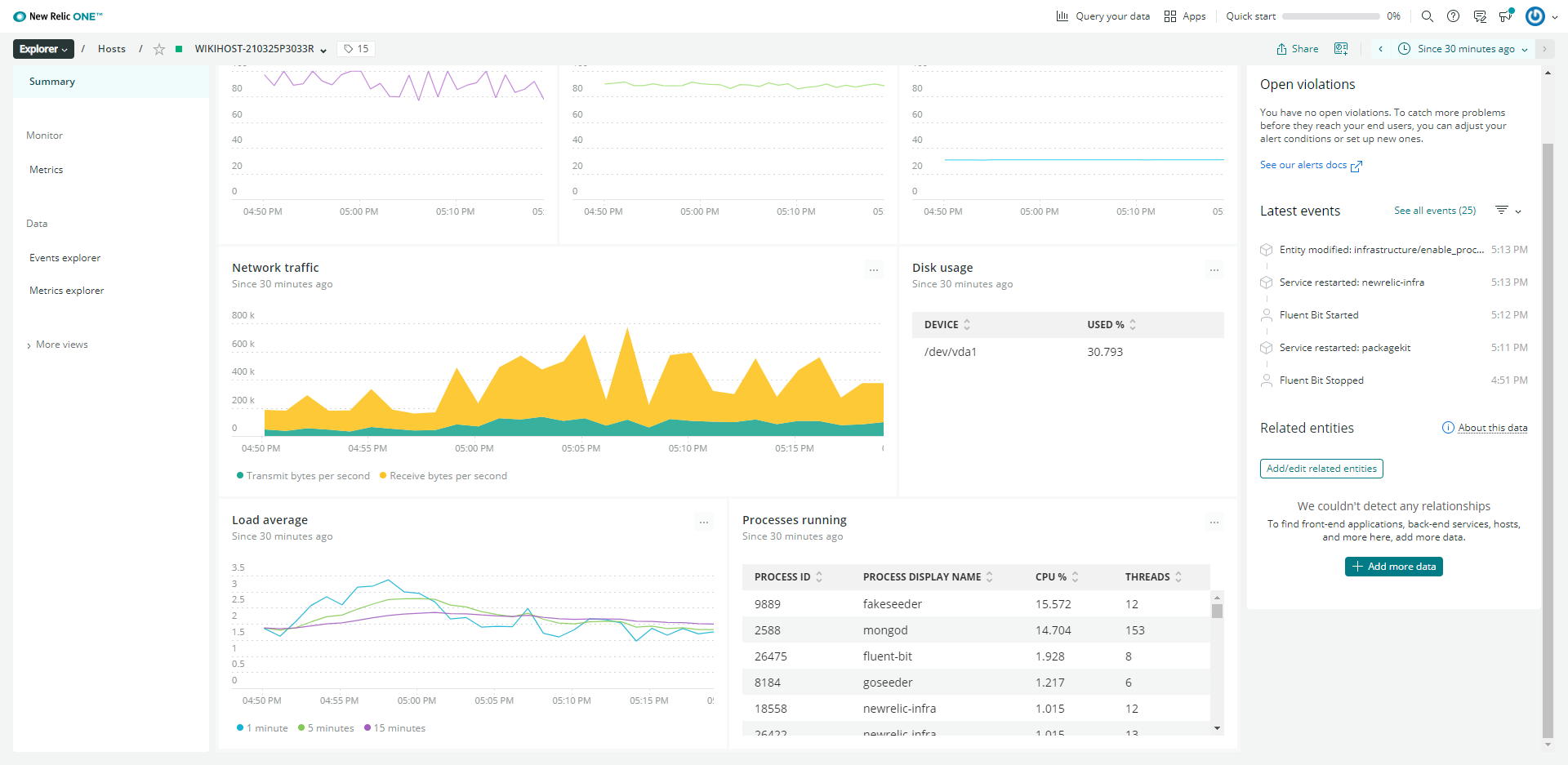The height and width of the screenshot is (765, 1568).
Task: Open the Explorer dropdown
Action: tap(43, 49)
